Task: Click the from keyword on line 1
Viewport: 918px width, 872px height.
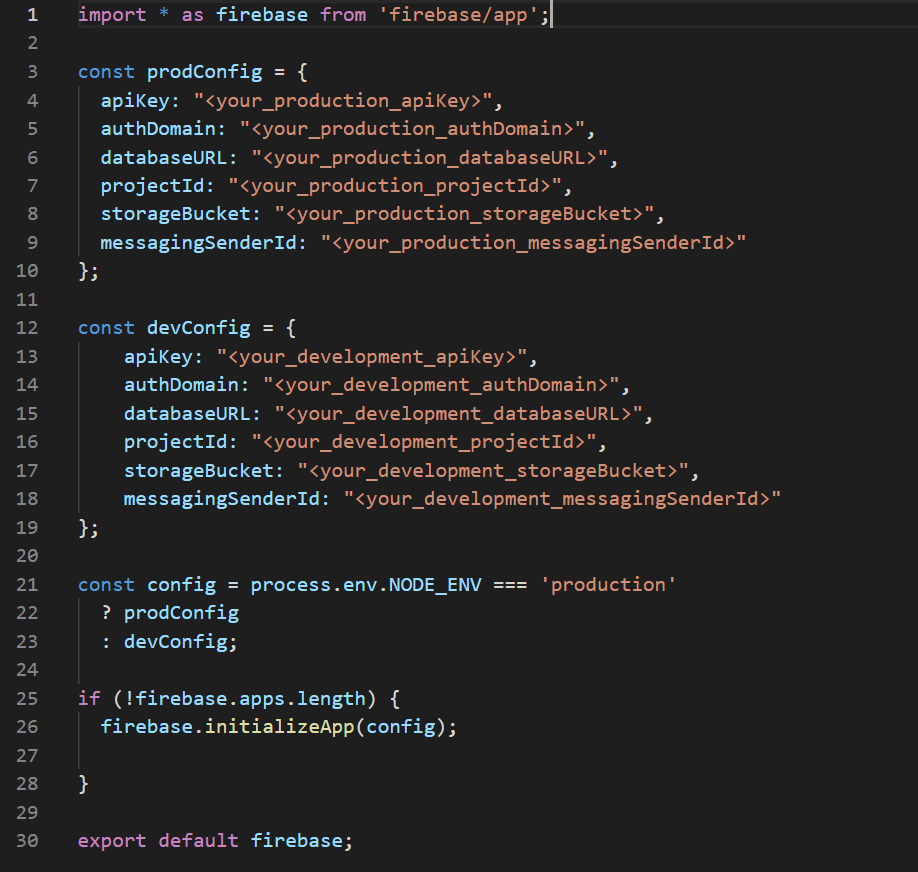Action: tap(343, 15)
